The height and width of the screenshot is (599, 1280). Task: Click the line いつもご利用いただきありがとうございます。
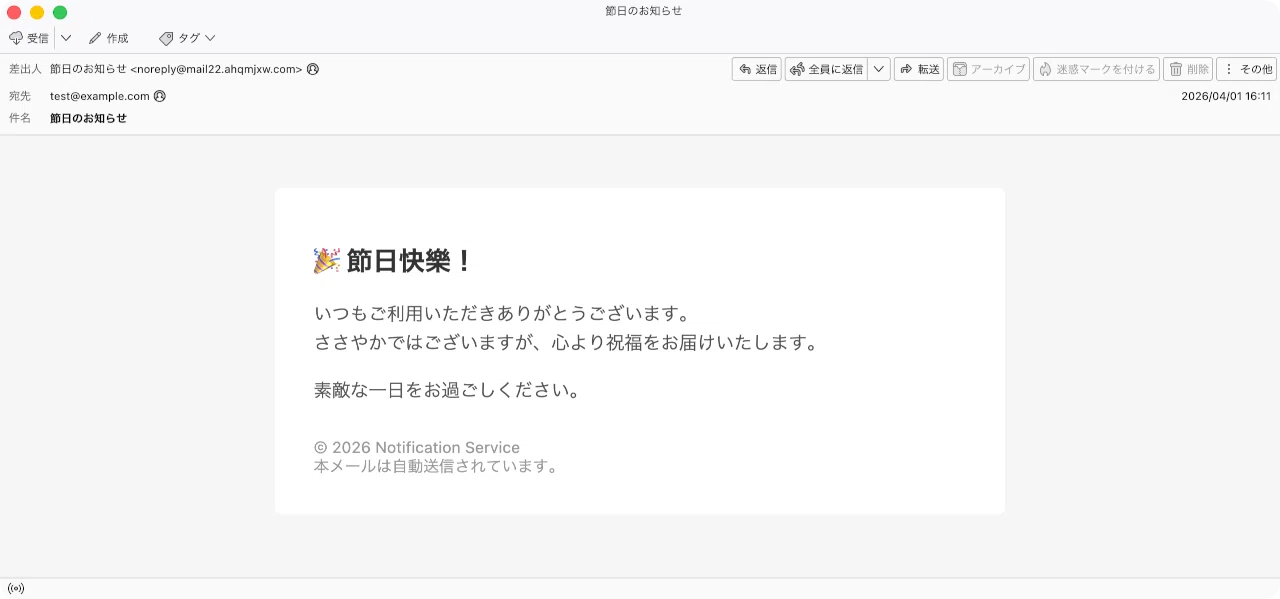pos(502,314)
